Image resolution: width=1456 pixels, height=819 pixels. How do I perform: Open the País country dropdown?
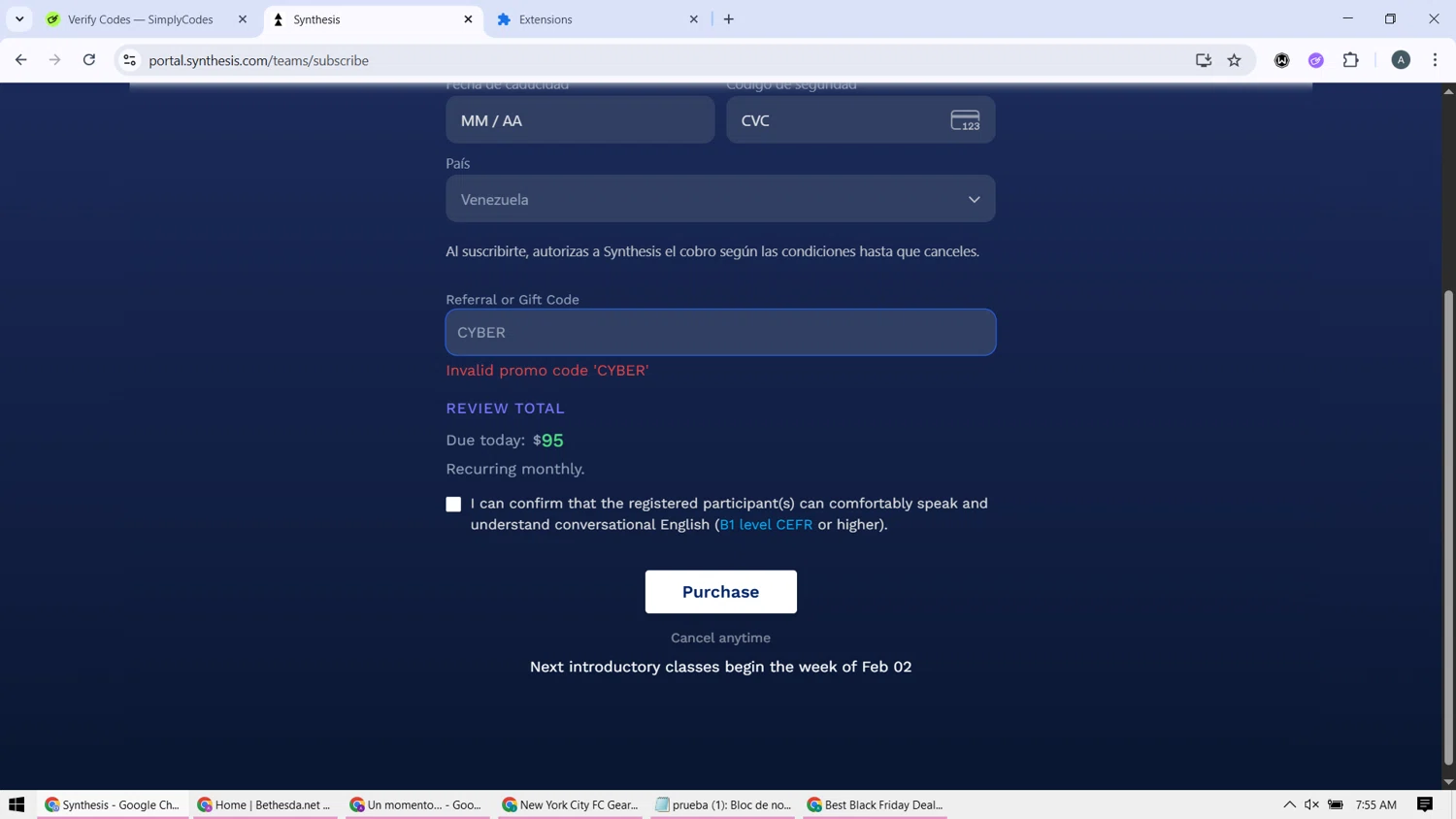click(x=720, y=199)
